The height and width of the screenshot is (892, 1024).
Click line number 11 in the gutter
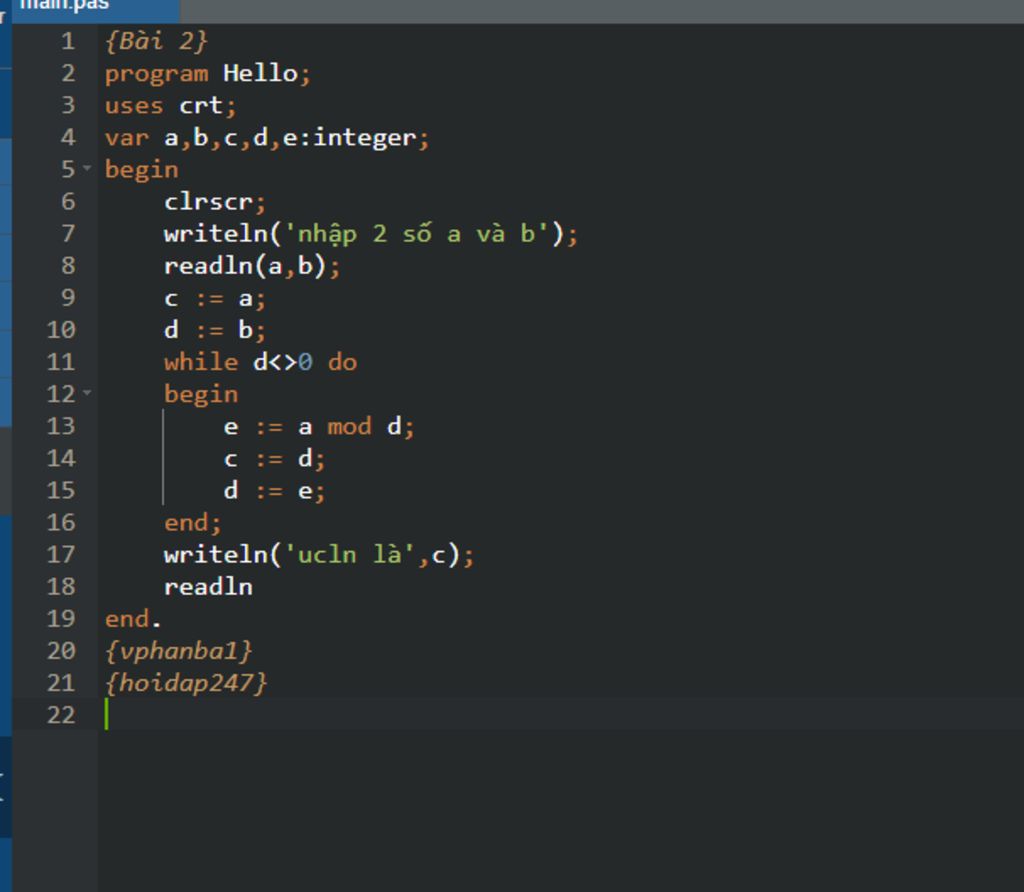coord(61,362)
